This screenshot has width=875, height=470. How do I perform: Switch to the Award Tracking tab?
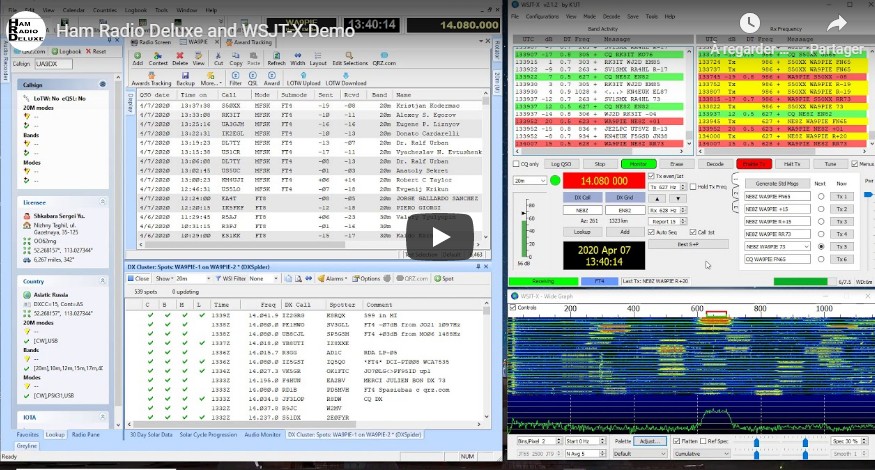click(x=249, y=42)
